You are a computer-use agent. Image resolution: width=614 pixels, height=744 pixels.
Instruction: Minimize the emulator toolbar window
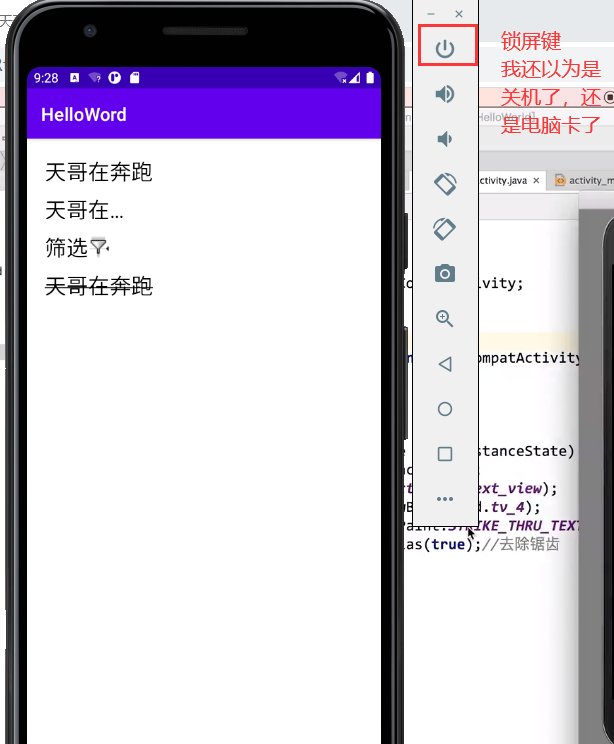coord(431,14)
